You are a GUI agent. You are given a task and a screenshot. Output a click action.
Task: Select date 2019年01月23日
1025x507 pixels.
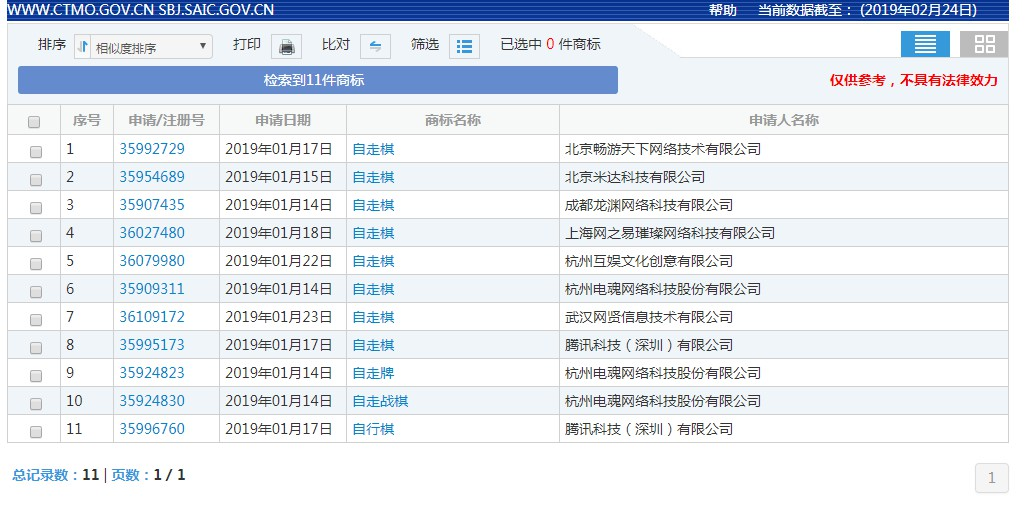coord(279,317)
